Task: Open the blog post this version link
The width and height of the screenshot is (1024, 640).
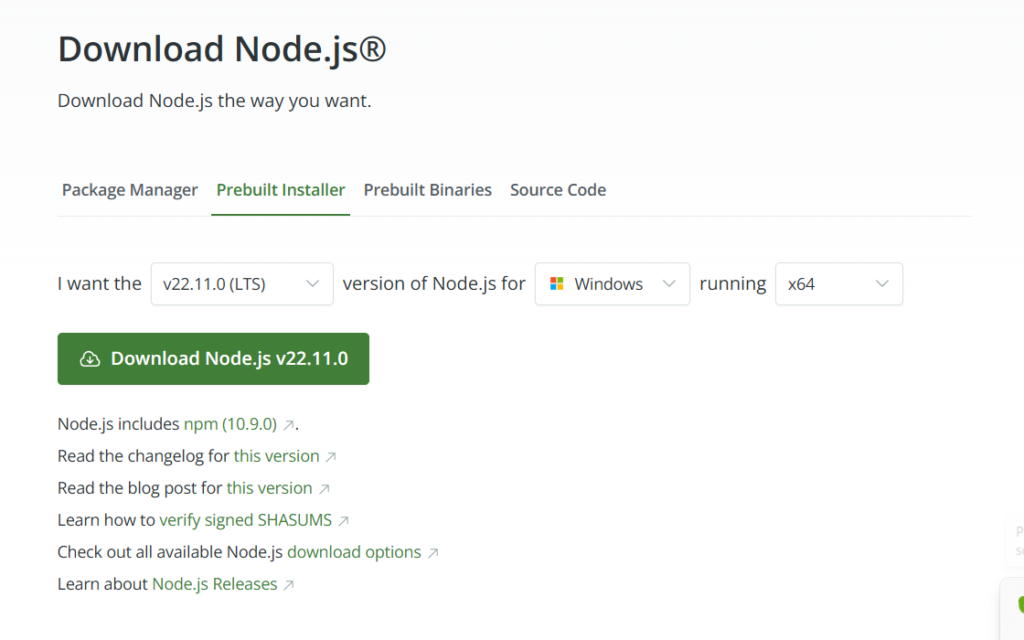Action: (270, 488)
